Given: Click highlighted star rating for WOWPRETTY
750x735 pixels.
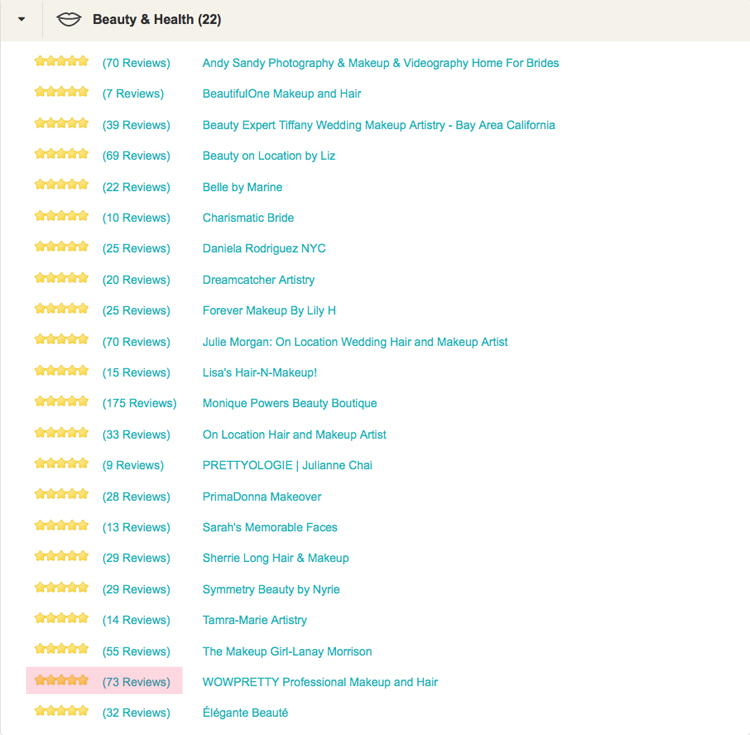Looking at the screenshot, I should coord(62,681).
